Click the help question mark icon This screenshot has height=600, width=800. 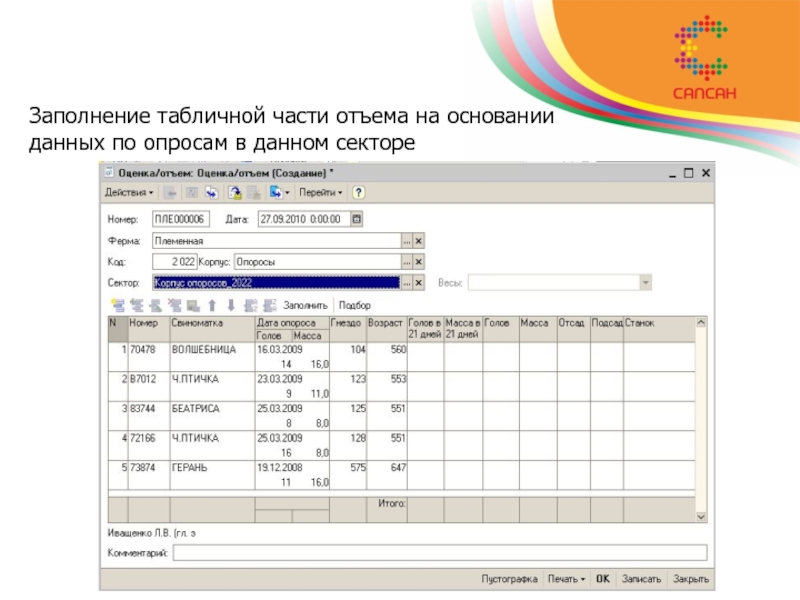pyautogui.click(x=358, y=192)
